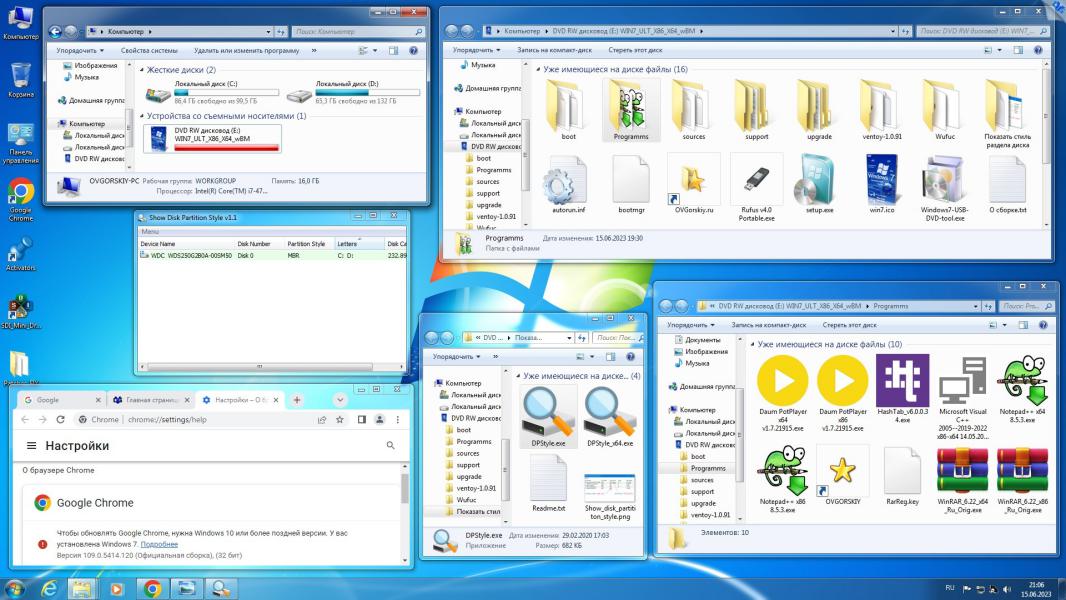Open Chrome from the taskbar

click(152, 588)
